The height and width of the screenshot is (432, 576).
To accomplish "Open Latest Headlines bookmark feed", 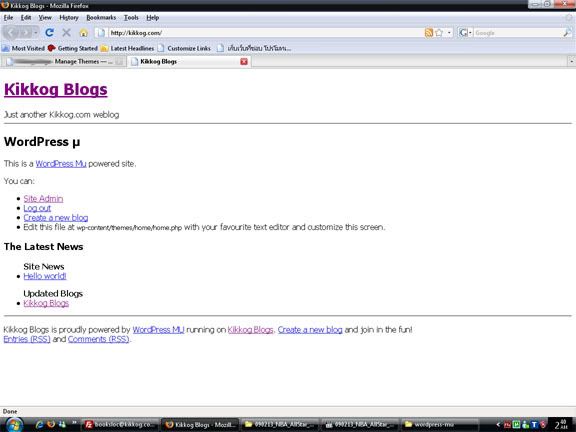I will tap(127, 48).
